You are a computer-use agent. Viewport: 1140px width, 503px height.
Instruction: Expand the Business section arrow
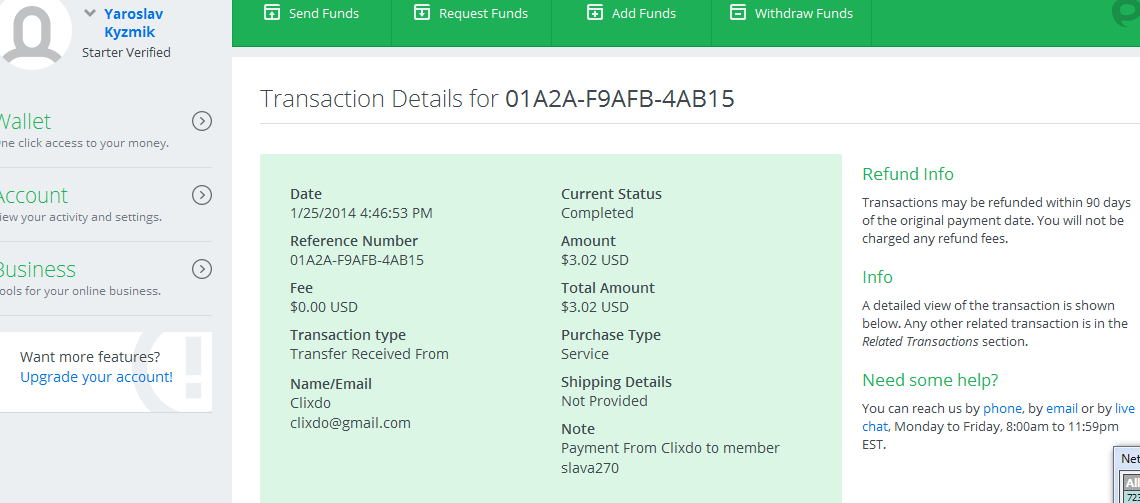[202, 269]
